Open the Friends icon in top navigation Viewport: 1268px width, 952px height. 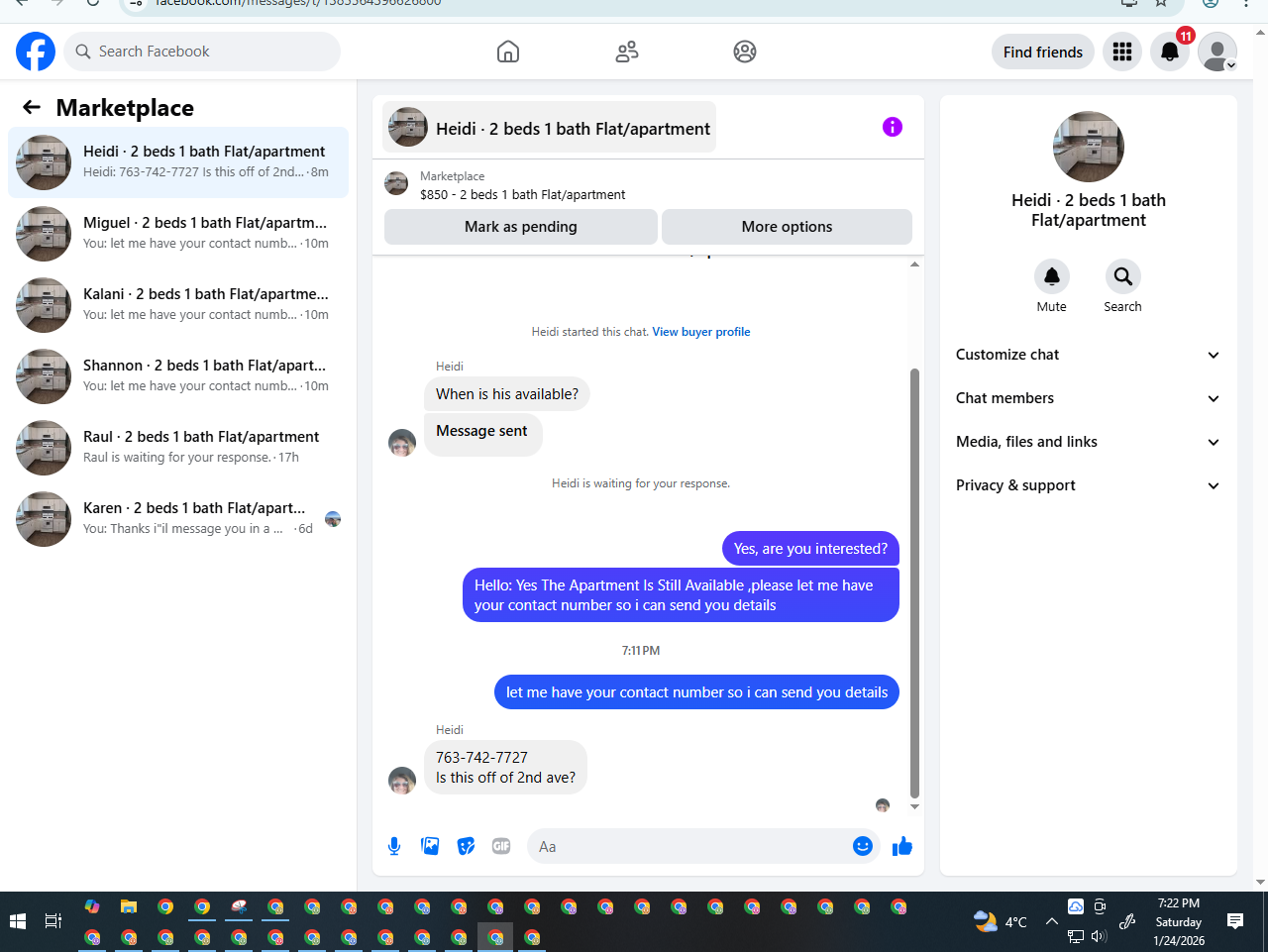627,52
